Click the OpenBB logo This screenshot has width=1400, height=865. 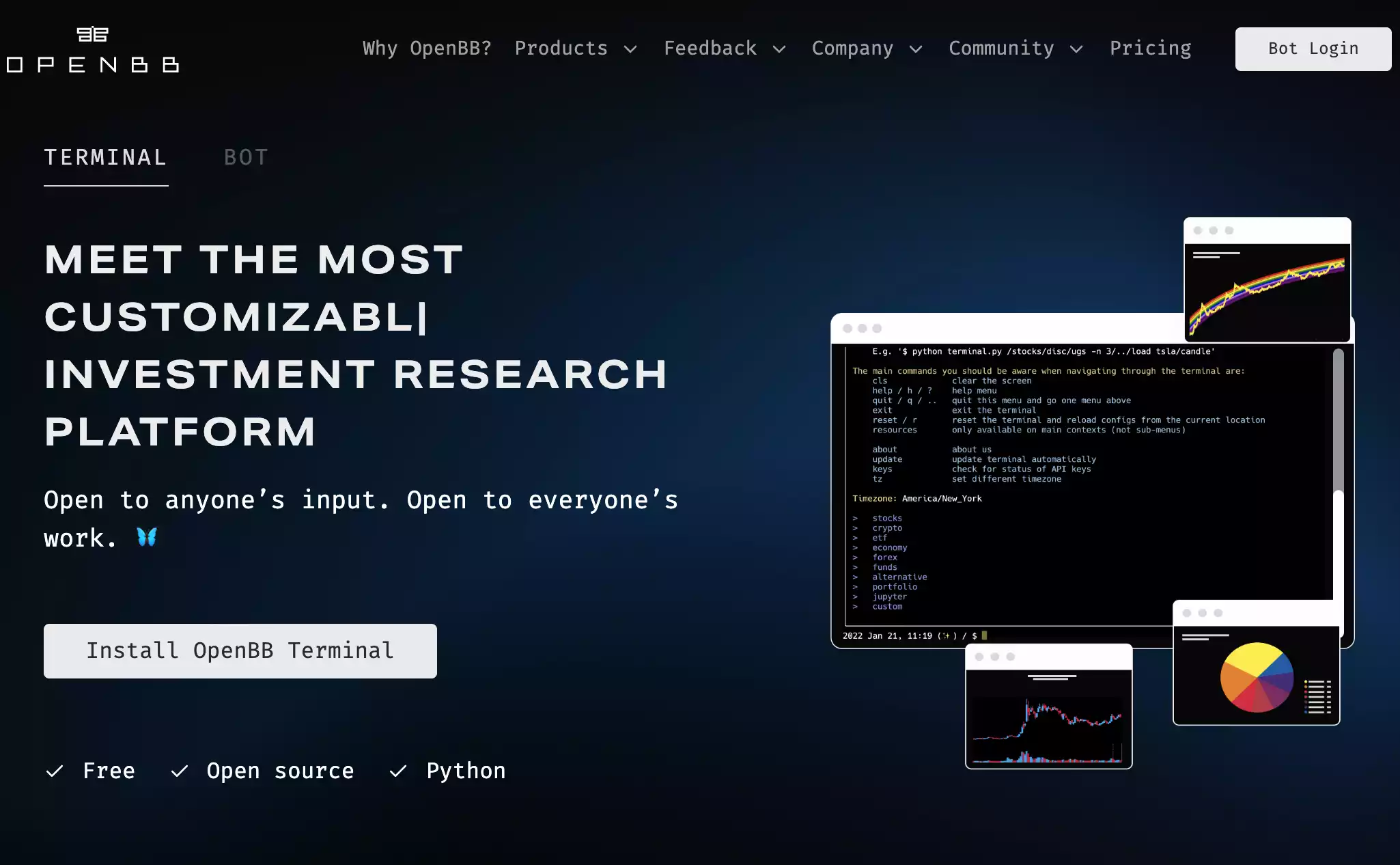click(93, 50)
